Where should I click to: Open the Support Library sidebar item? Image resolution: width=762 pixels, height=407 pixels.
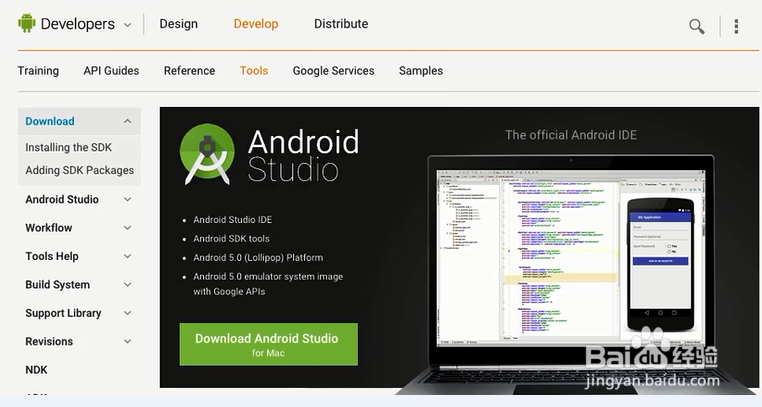coord(63,313)
